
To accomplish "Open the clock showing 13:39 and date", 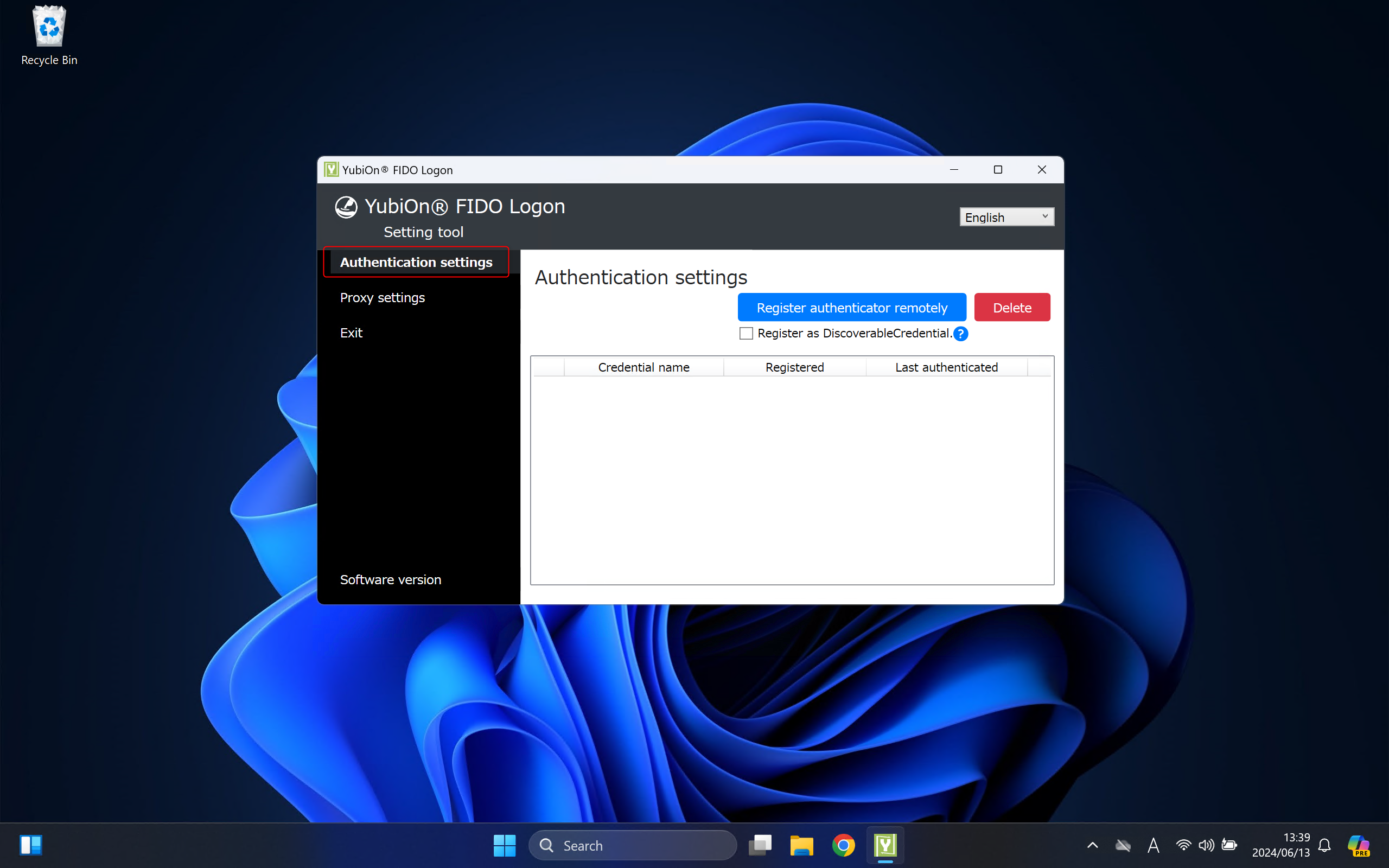I will [x=1280, y=845].
